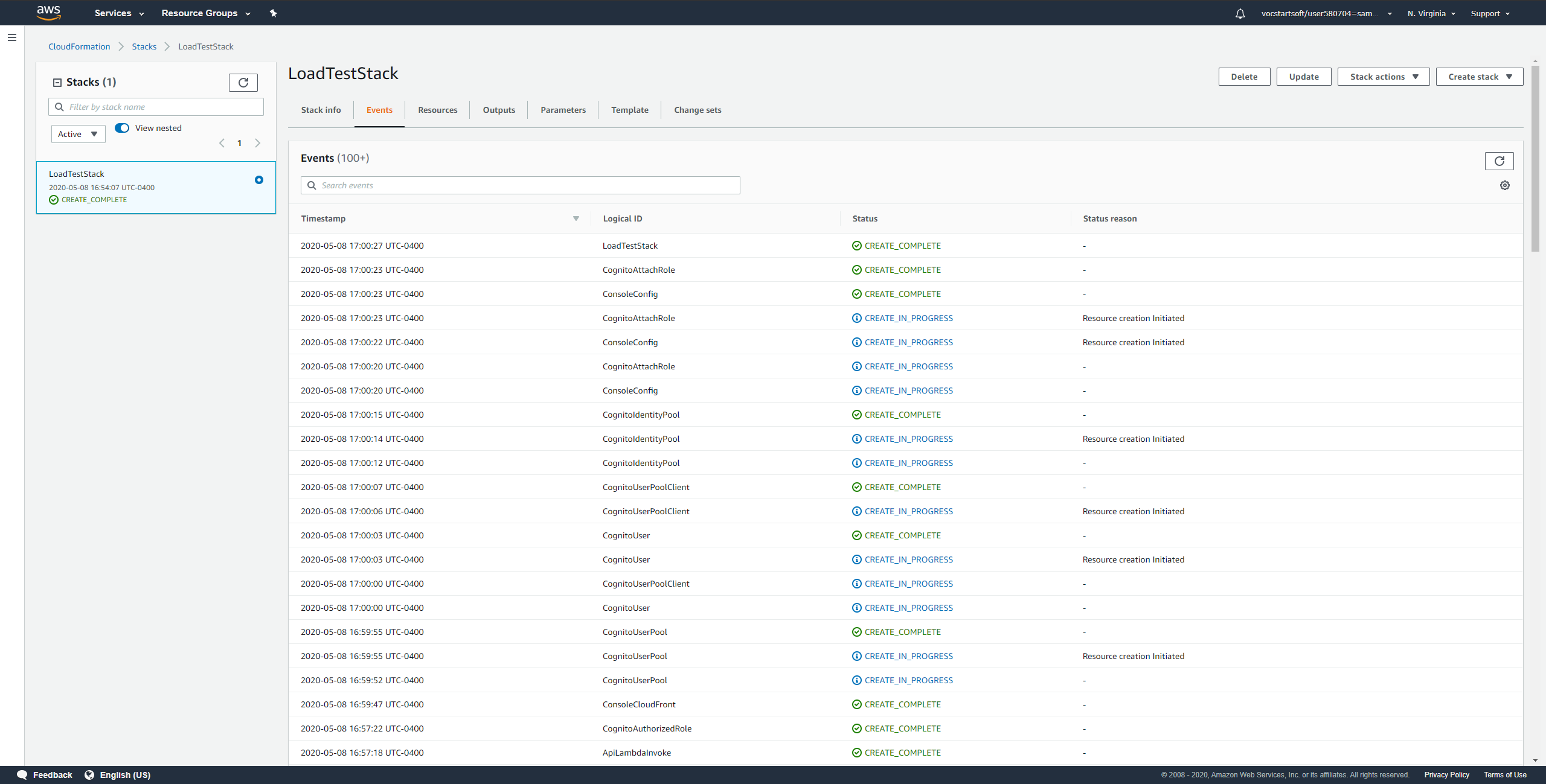
Task: Refresh the stacks list
Action: pyautogui.click(x=243, y=83)
